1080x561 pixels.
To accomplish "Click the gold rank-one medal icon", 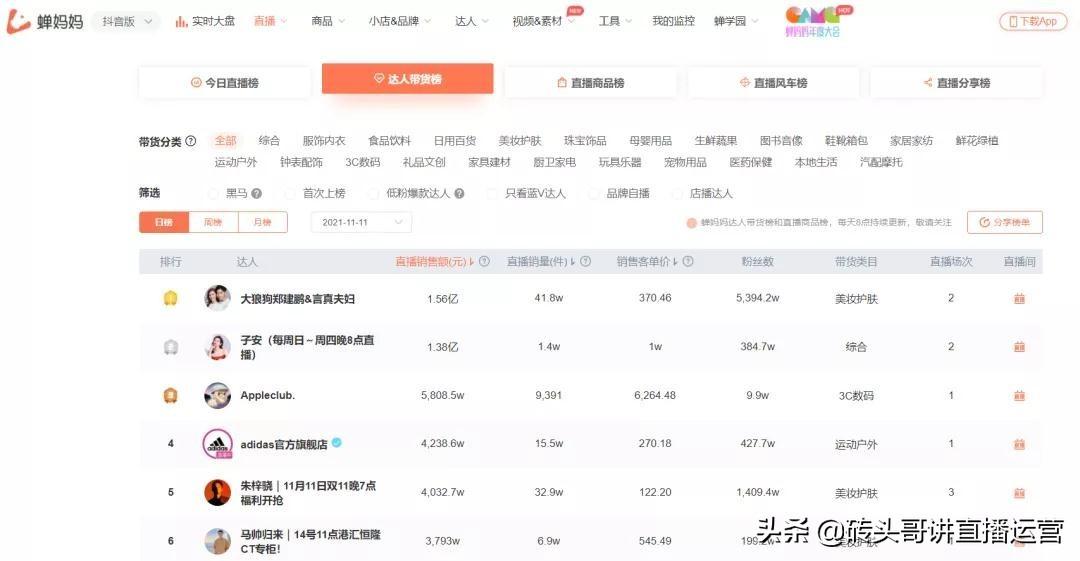I will point(170,298).
